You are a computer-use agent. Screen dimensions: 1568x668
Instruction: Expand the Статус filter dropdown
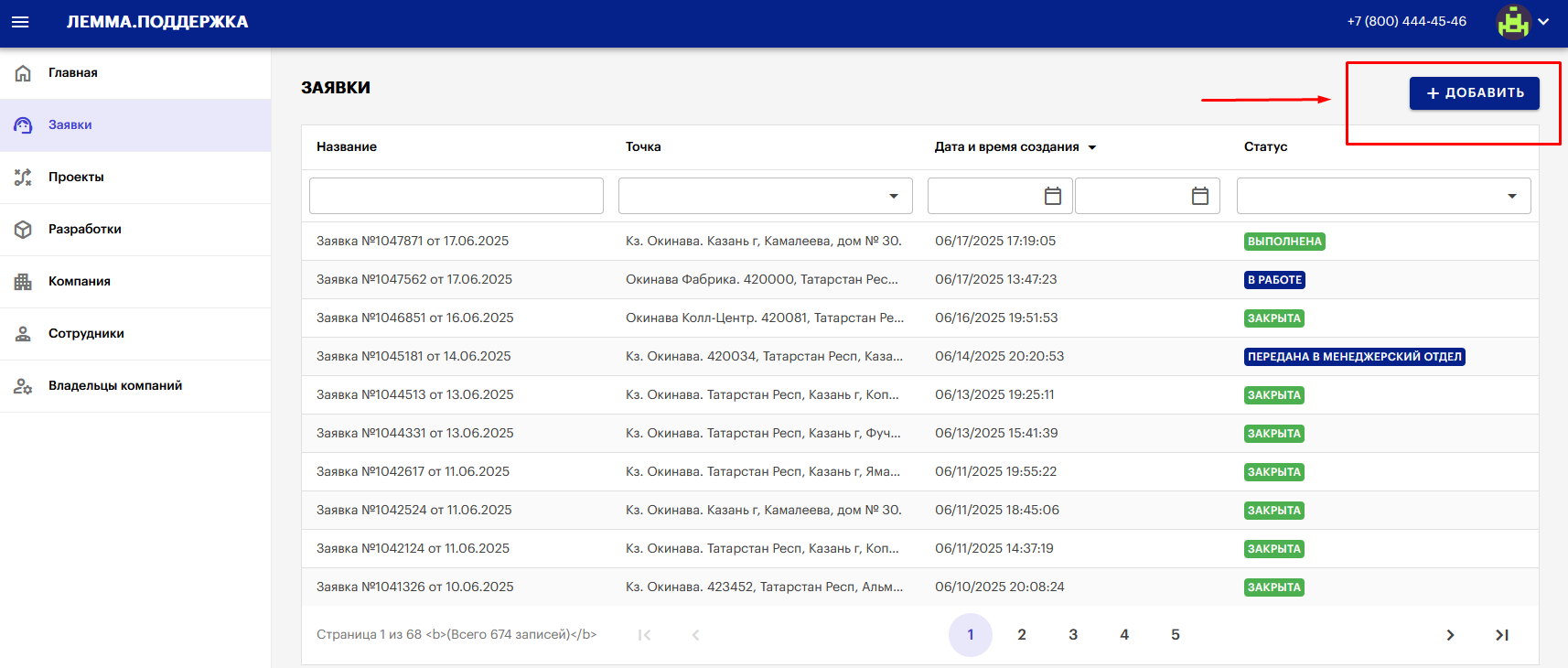tap(1511, 196)
